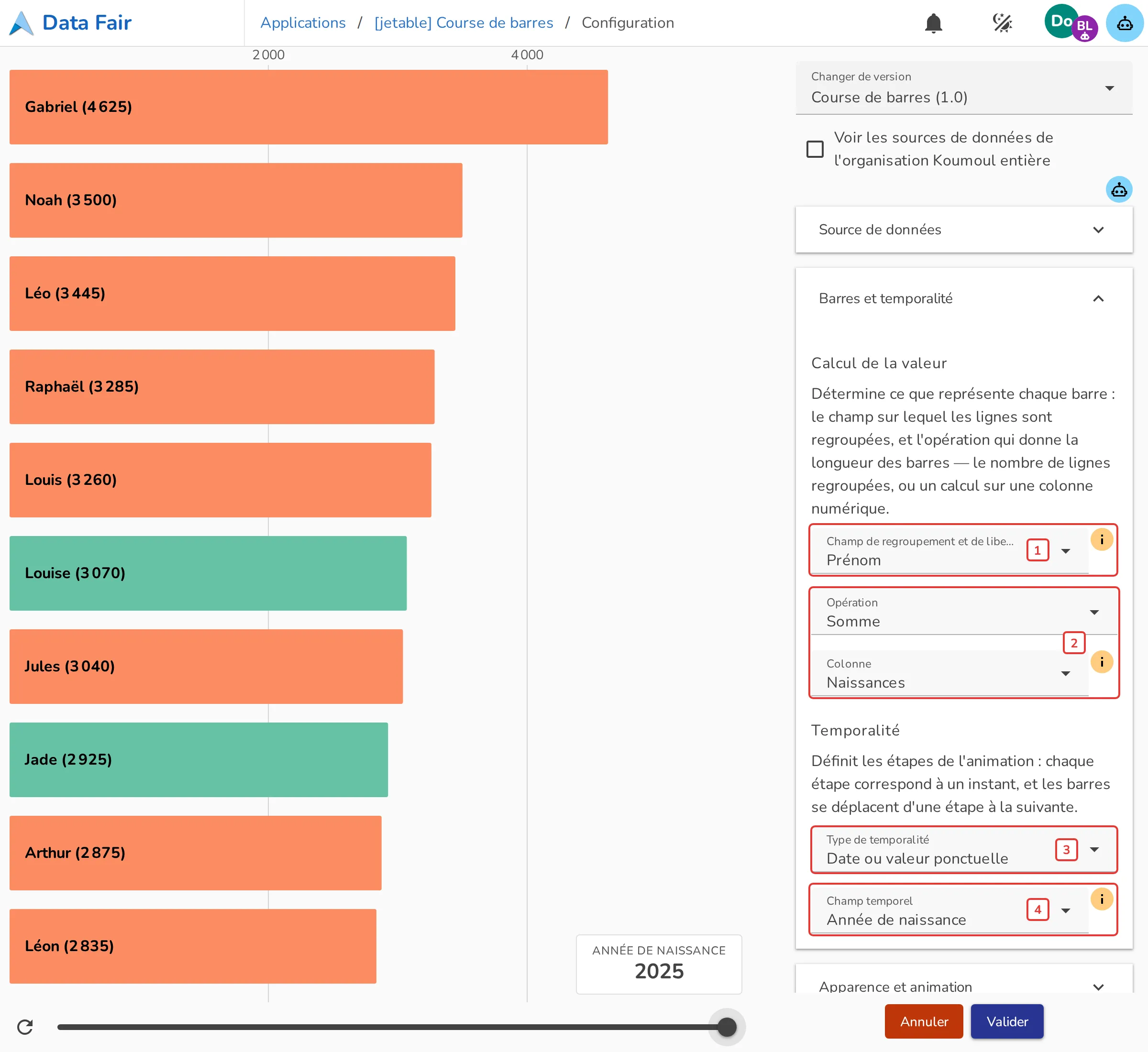This screenshot has height=1052, width=1148.
Task: Open the Champ temporel dropdown
Action: pos(950,910)
